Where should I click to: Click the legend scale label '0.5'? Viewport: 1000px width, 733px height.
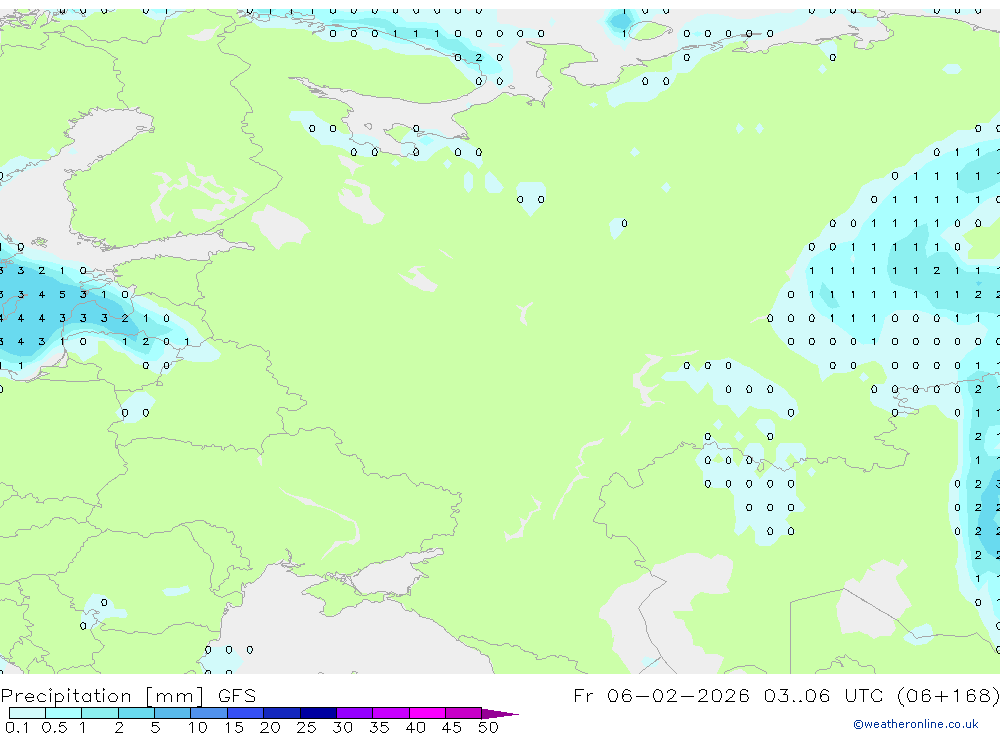[54, 727]
